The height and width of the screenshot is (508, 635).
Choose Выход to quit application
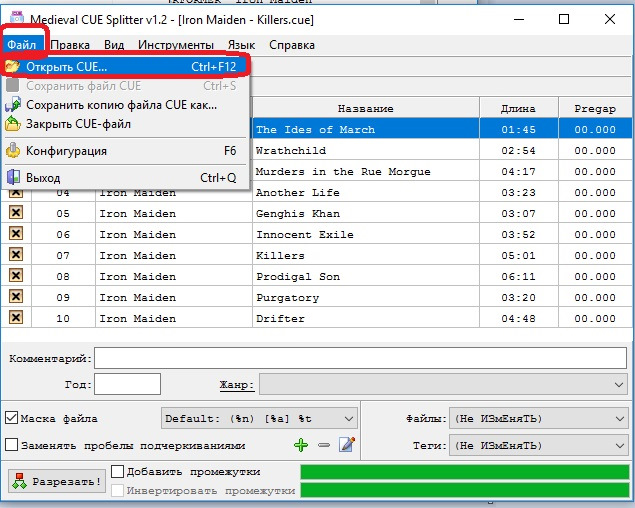(126, 178)
